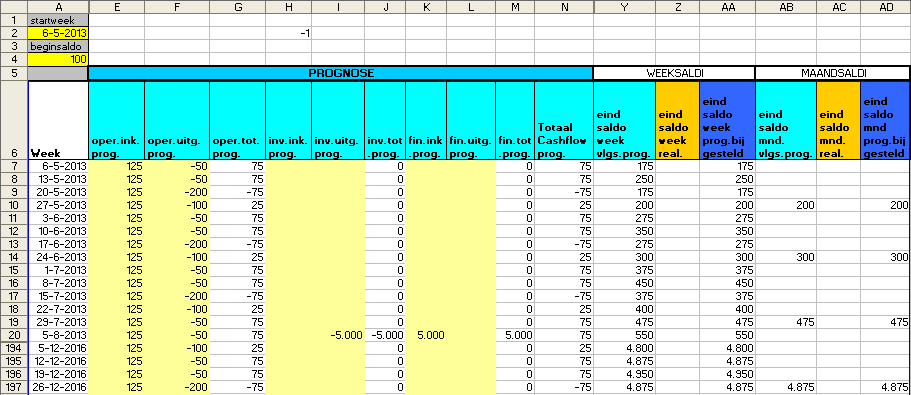Select the Week heading cell
Image resolution: width=911 pixels, height=395 pixels.
tap(58, 121)
